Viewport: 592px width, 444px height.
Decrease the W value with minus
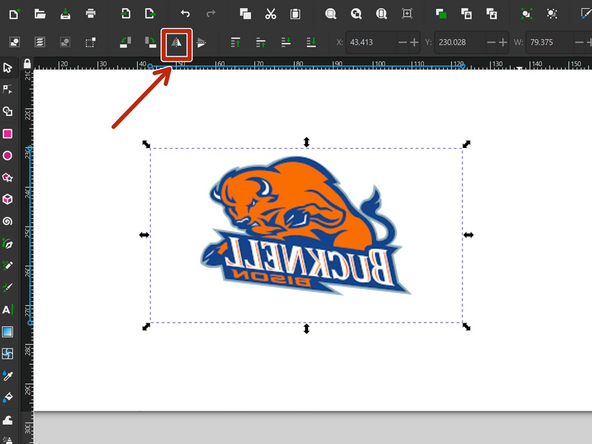(579, 42)
